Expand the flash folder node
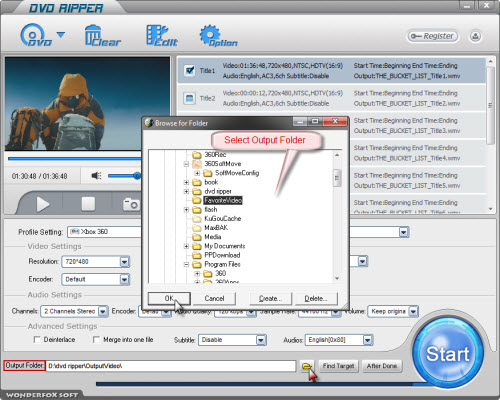Viewport: 500px width, 400px height. click(x=187, y=209)
